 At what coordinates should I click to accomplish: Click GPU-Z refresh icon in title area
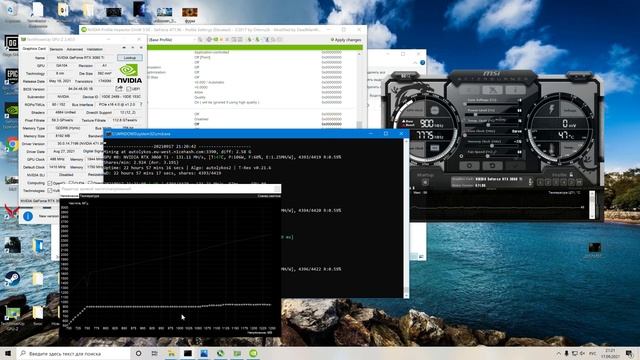[x=133, y=48]
